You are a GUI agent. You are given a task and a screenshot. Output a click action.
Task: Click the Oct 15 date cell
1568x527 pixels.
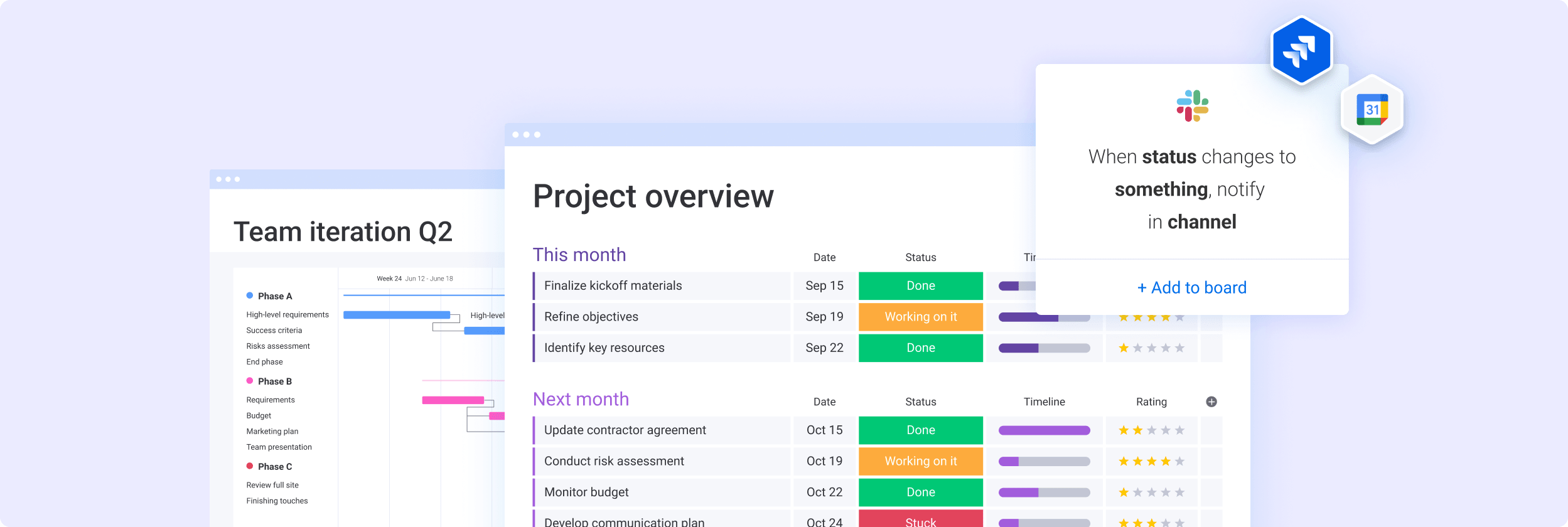pyautogui.click(x=824, y=430)
